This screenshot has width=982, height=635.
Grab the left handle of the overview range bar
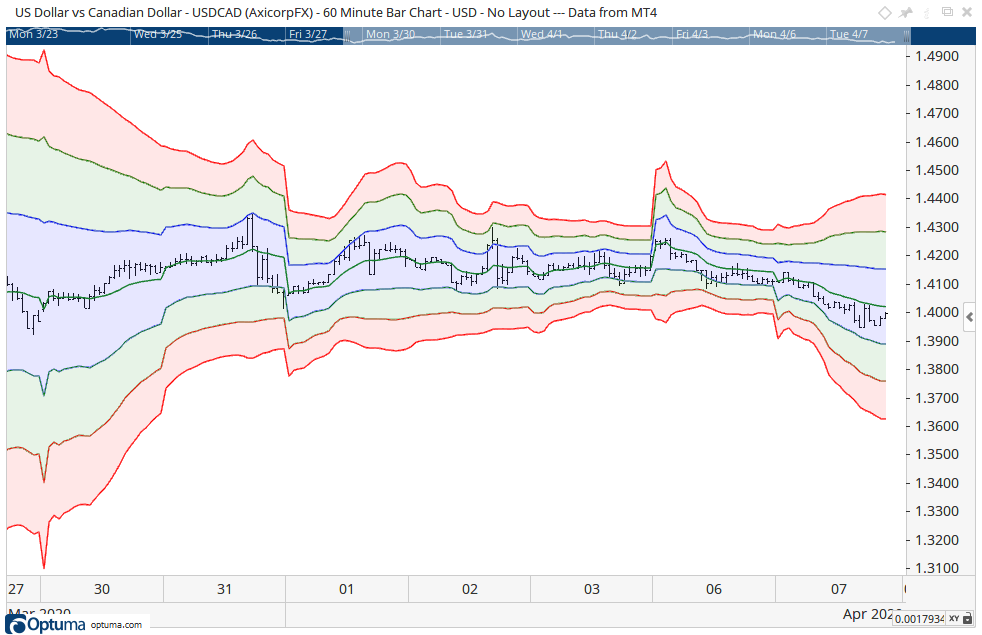[x=348, y=36]
